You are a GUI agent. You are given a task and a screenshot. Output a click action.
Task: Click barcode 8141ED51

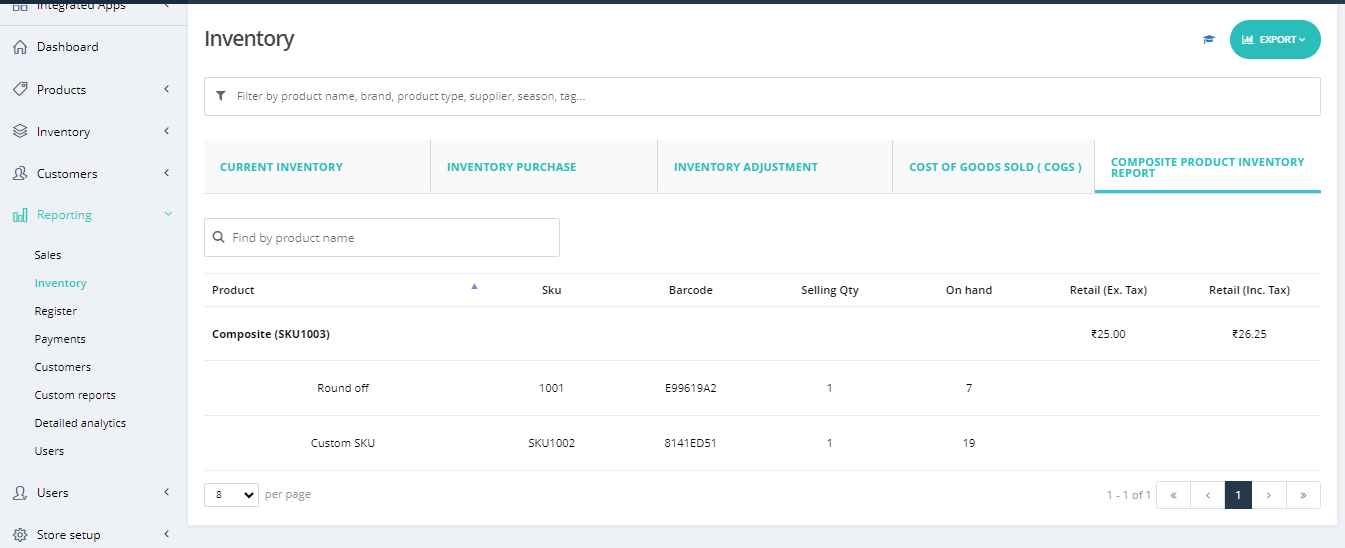[691, 443]
